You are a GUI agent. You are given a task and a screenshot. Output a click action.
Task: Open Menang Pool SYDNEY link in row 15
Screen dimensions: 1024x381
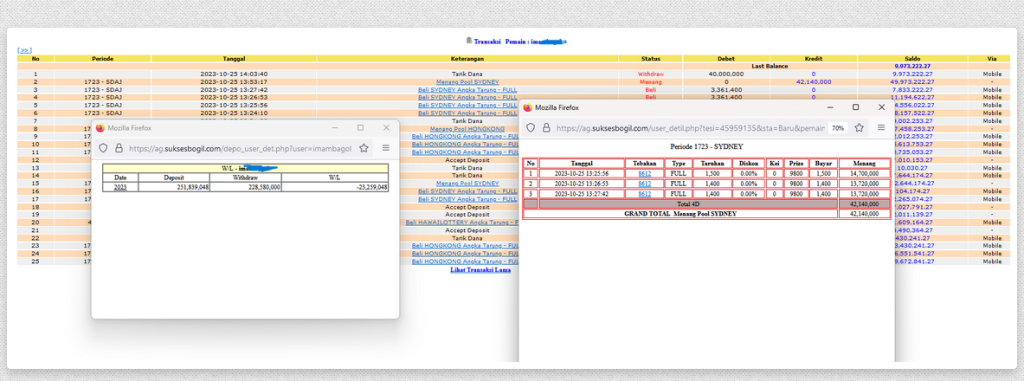(x=468, y=184)
